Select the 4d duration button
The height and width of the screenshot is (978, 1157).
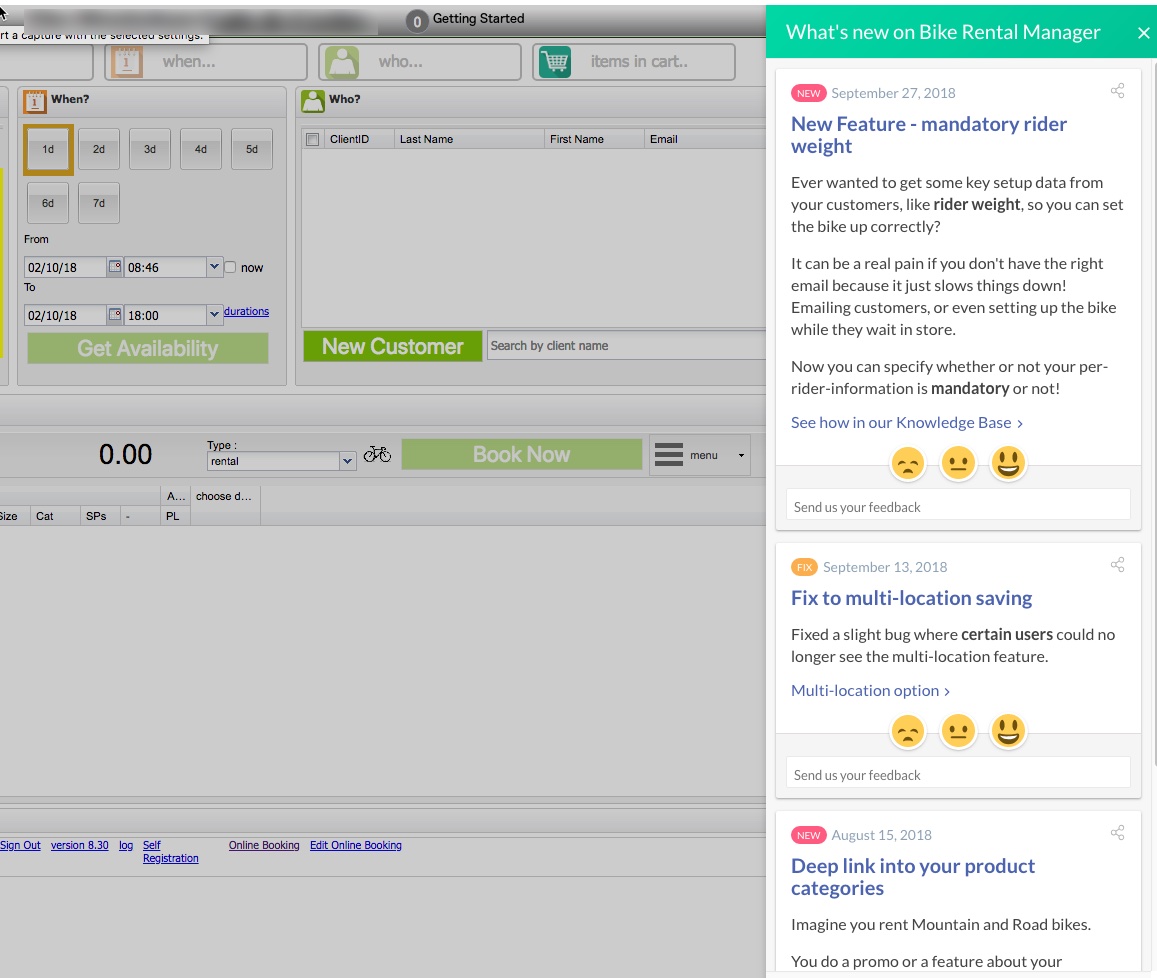click(x=201, y=149)
